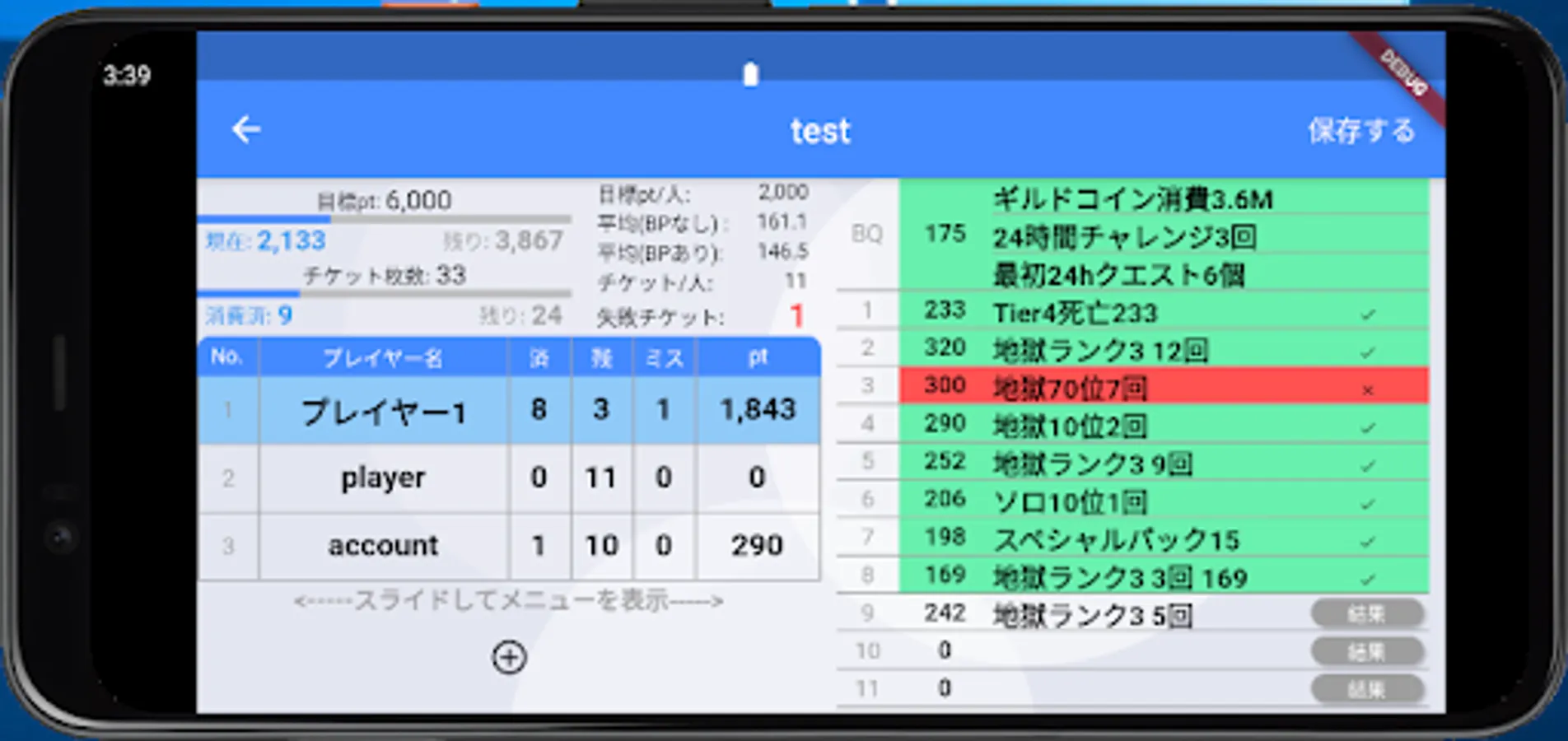Click the 消費済: 9 value
Image resolution: width=1568 pixels, height=741 pixels.
pyautogui.click(x=248, y=315)
